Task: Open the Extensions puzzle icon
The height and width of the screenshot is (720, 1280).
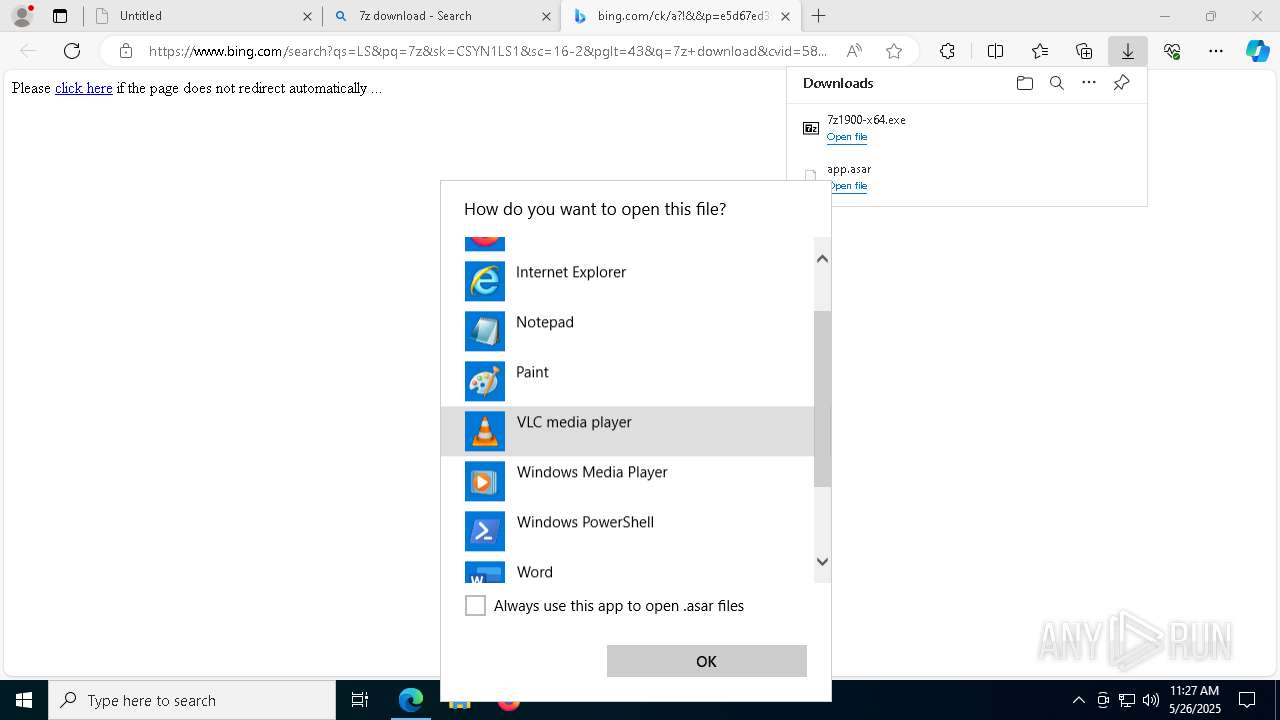Action: tap(947, 51)
